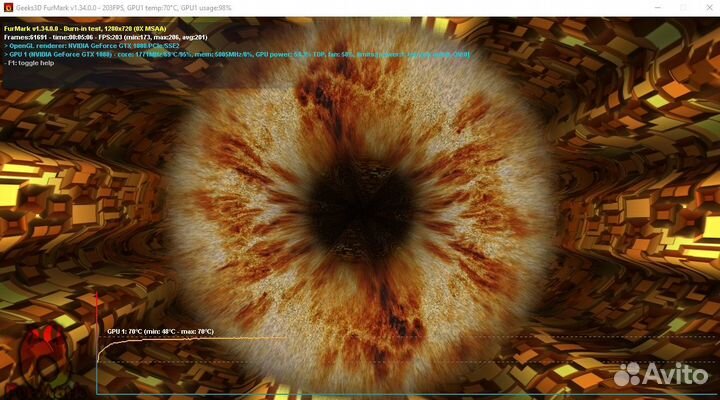Image resolution: width=720 pixels, height=400 pixels.
Task: Click the Geeks3D FurMark window title text
Action: 120,7
